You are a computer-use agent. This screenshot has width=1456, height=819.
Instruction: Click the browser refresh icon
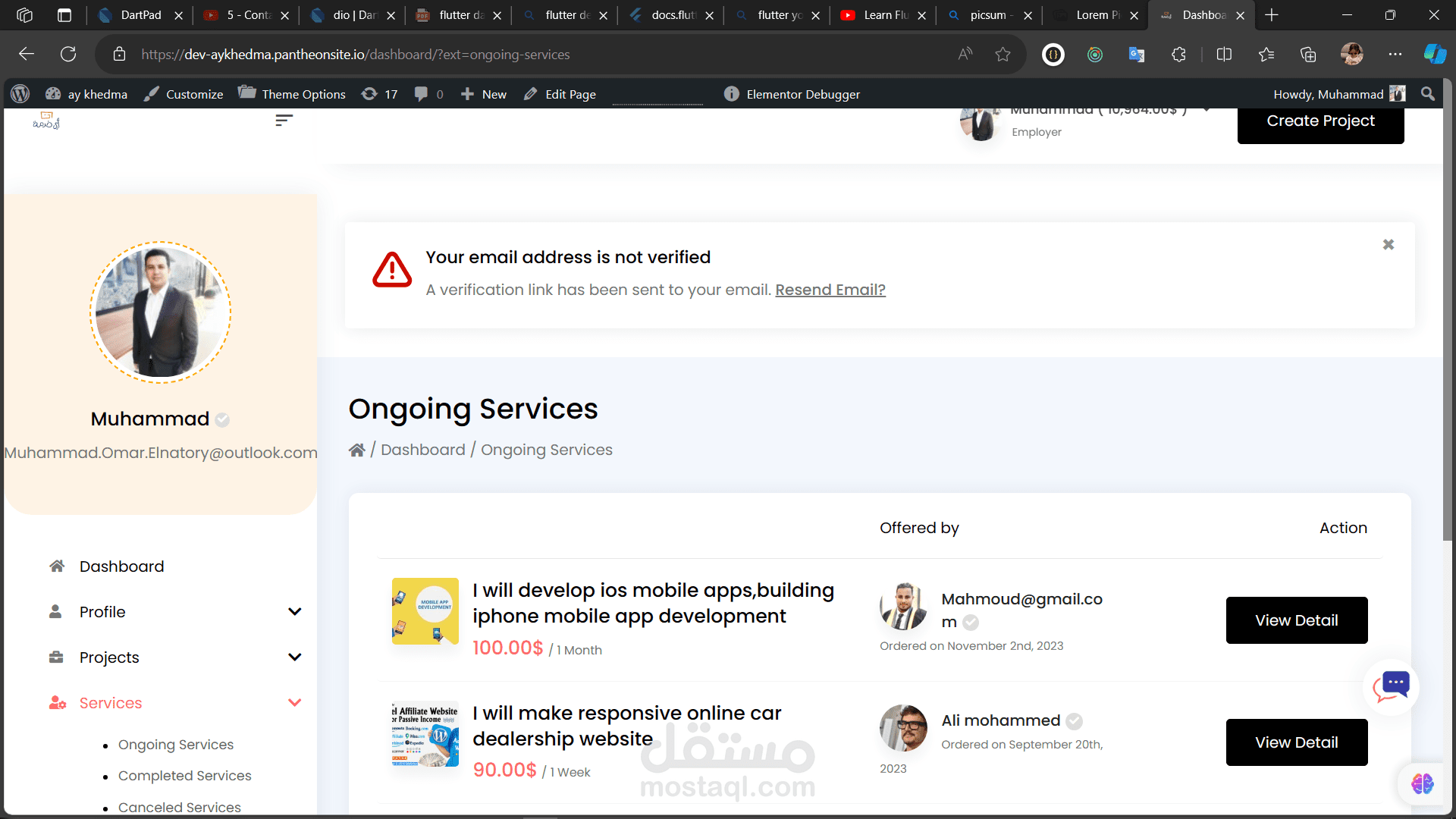click(x=68, y=54)
